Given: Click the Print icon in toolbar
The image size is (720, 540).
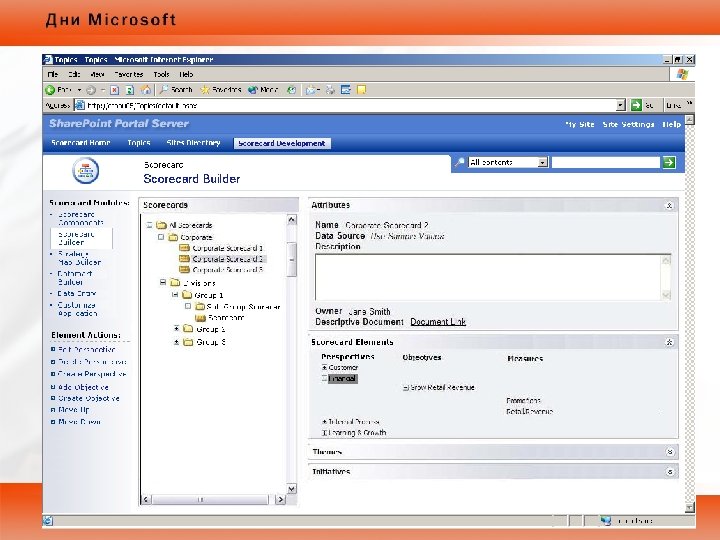Looking at the screenshot, I should (x=330, y=90).
